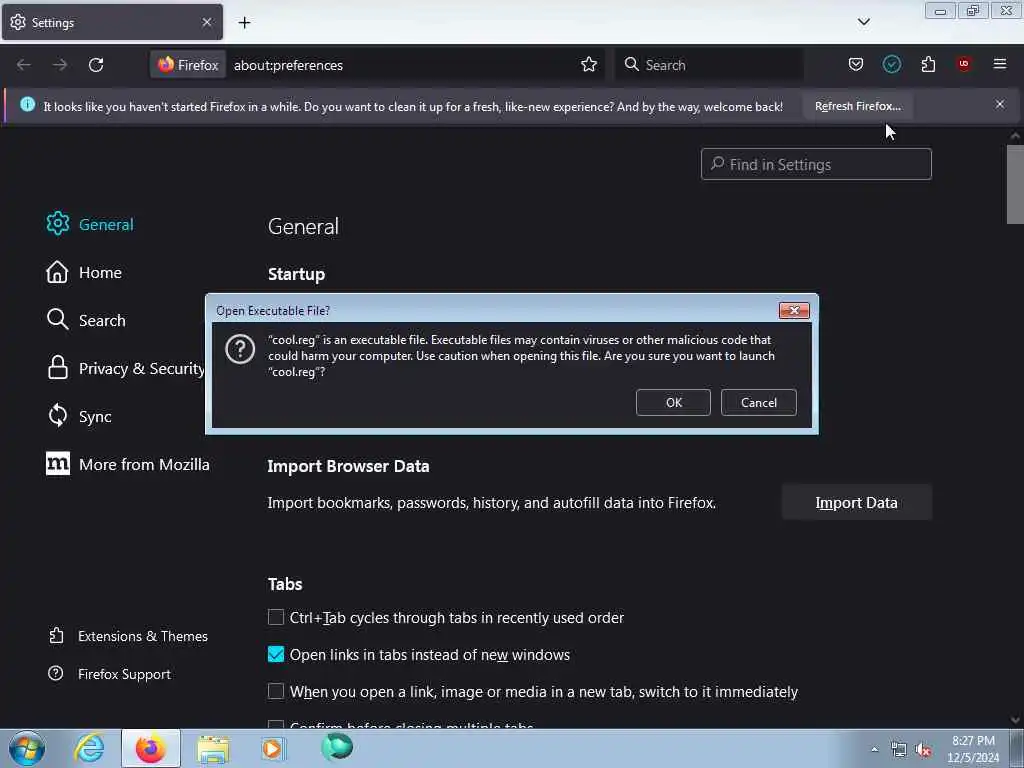
Task: Open Privacy & Security settings
Action: 125,368
